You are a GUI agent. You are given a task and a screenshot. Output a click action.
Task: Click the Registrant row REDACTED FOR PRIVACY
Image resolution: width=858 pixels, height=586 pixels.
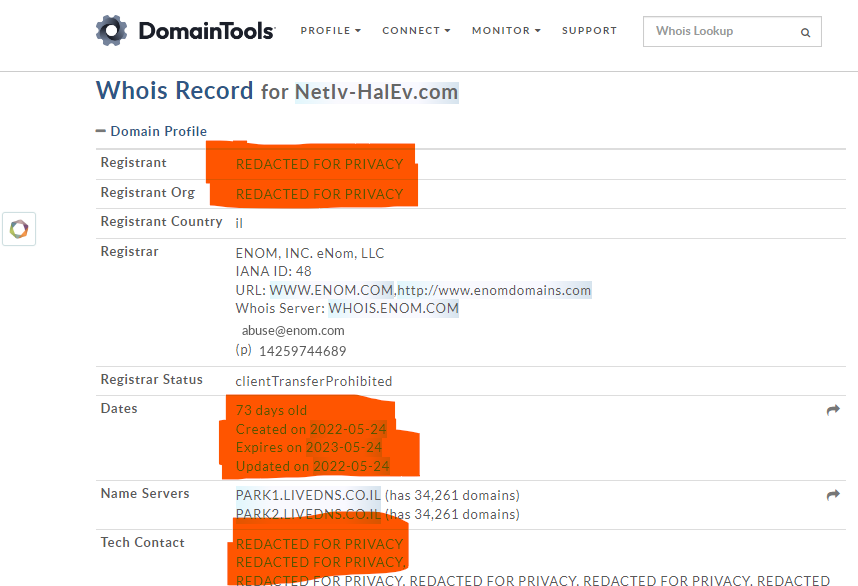[x=320, y=164]
